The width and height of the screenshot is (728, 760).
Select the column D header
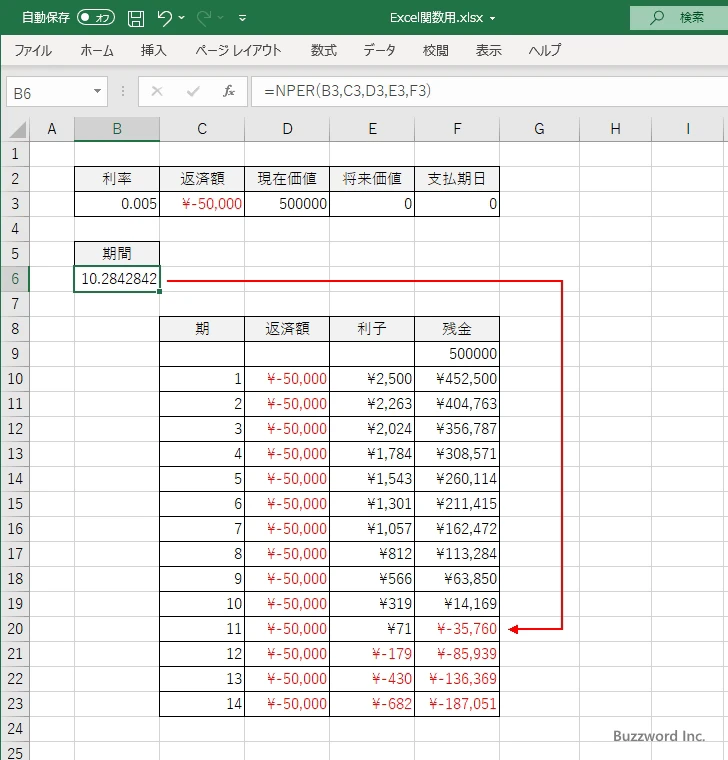(287, 129)
